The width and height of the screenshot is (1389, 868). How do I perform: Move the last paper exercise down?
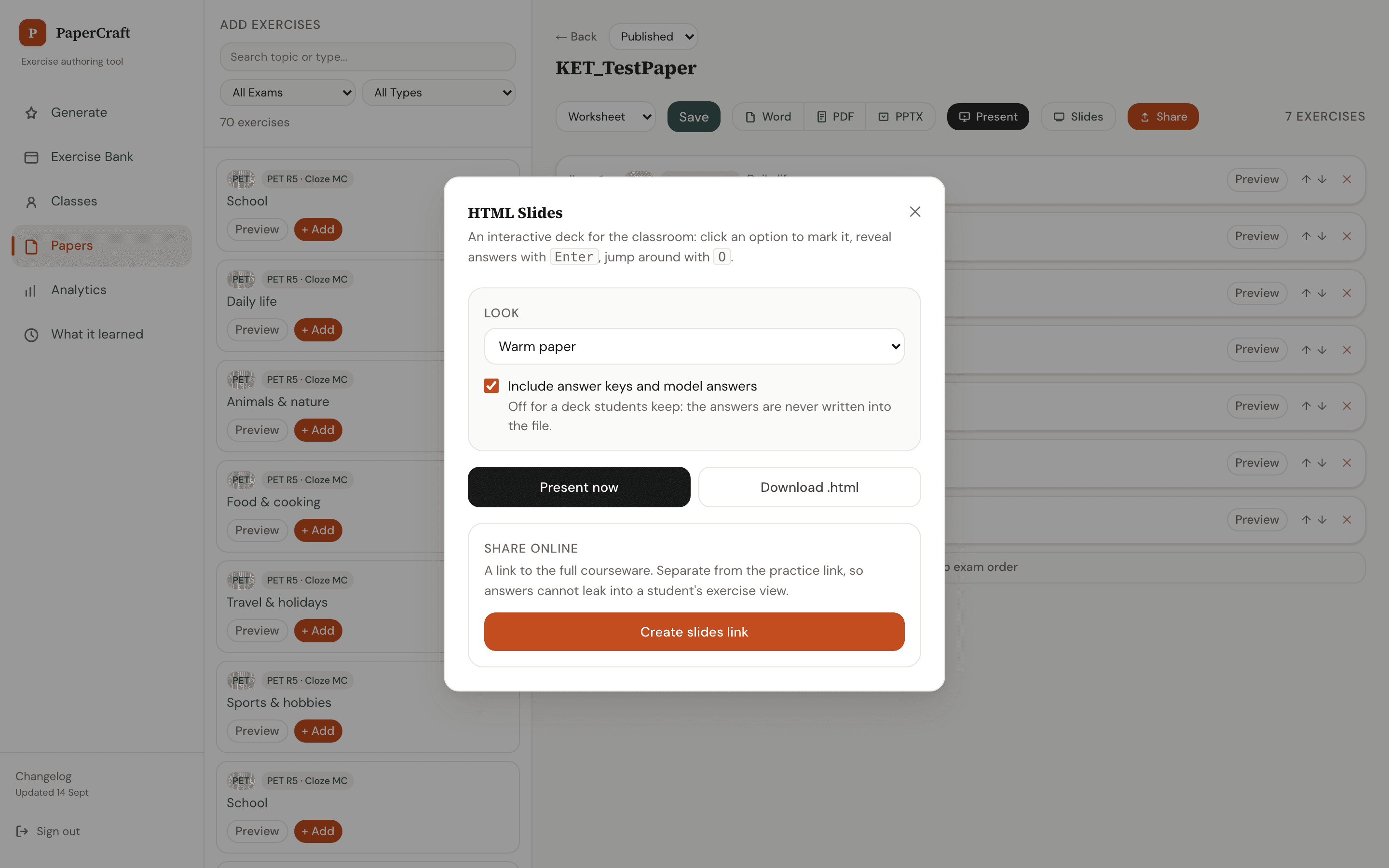(x=1322, y=519)
